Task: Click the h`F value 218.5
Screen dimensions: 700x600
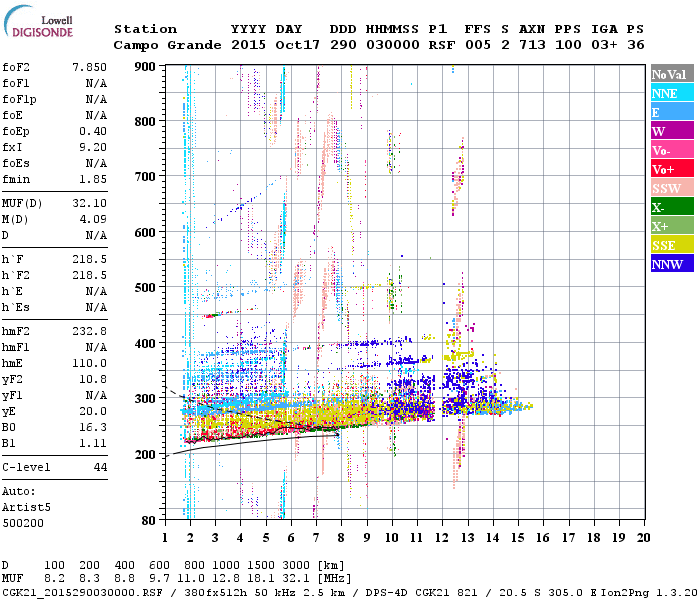Action: pyautogui.click(x=89, y=259)
